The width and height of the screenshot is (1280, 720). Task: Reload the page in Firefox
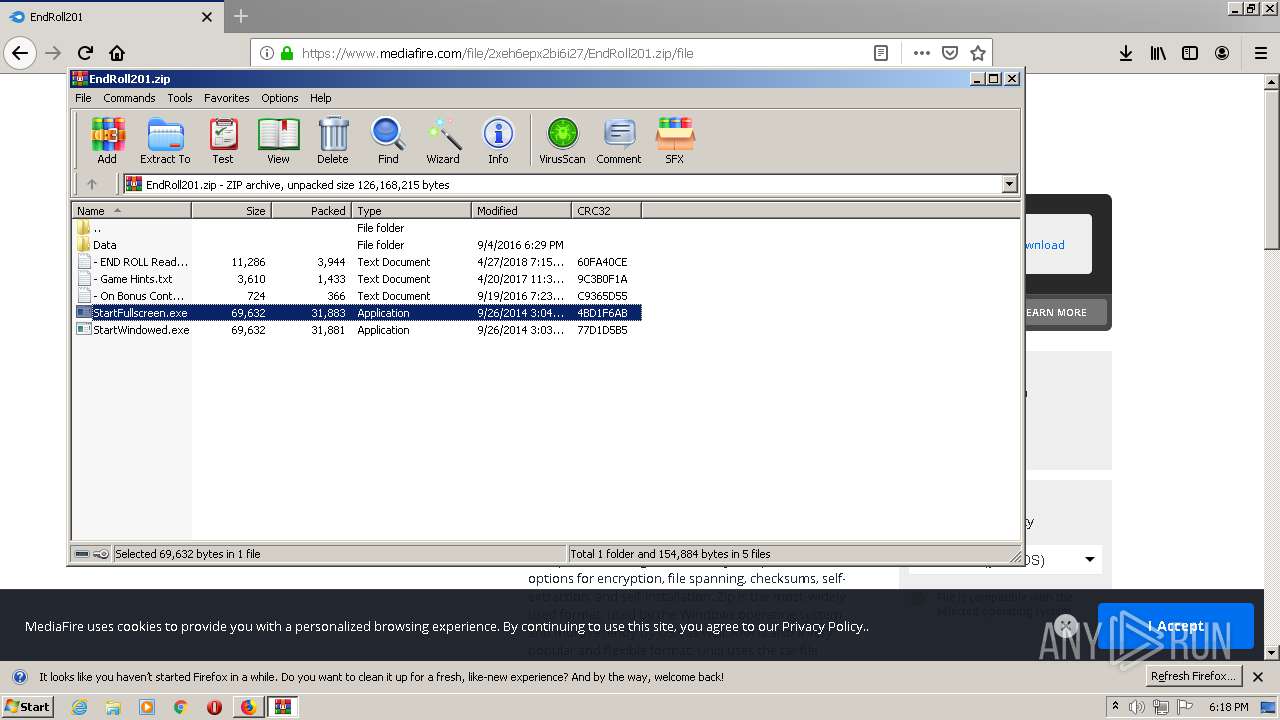click(x=85, y=53)
